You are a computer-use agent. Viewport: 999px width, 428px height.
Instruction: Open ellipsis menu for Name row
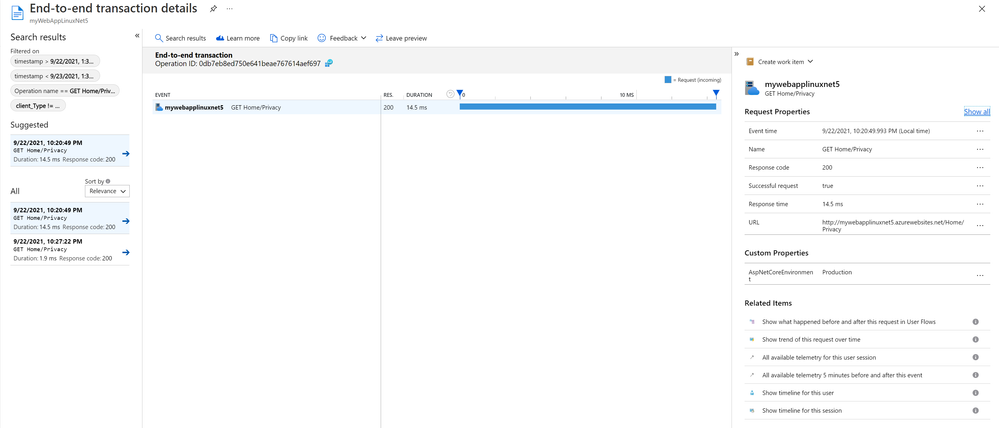979,149
